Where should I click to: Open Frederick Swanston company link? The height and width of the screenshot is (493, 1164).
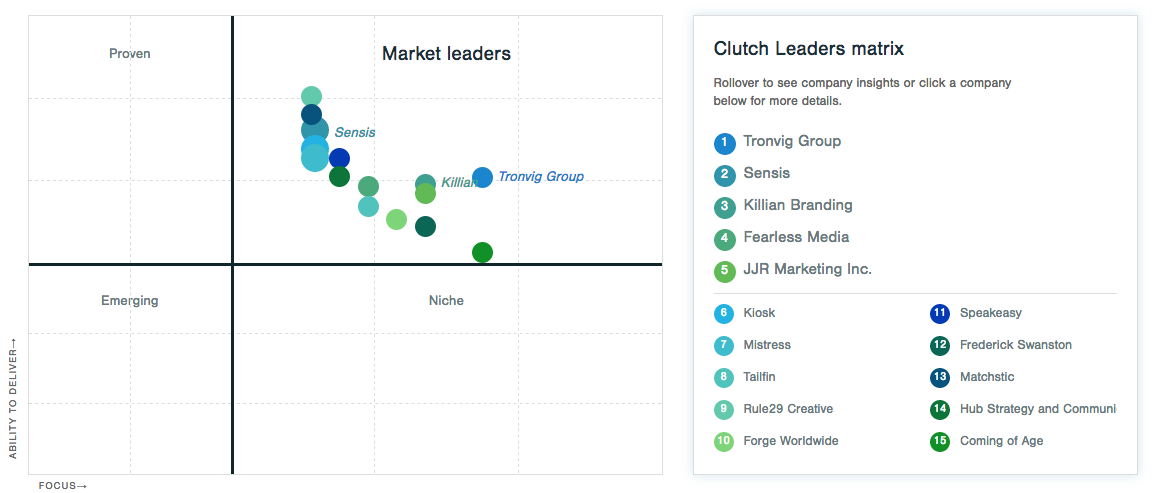[1016, 345]
